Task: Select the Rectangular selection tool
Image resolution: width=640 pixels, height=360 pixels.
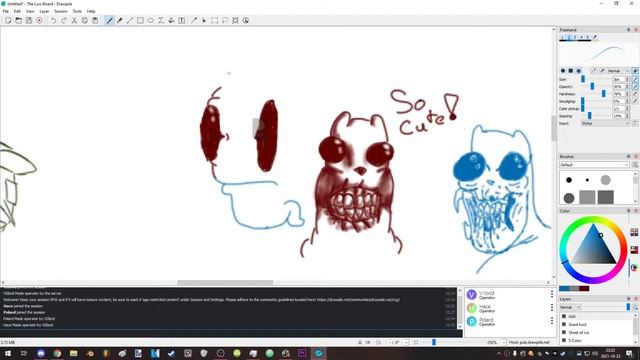Action: point(214,20)
